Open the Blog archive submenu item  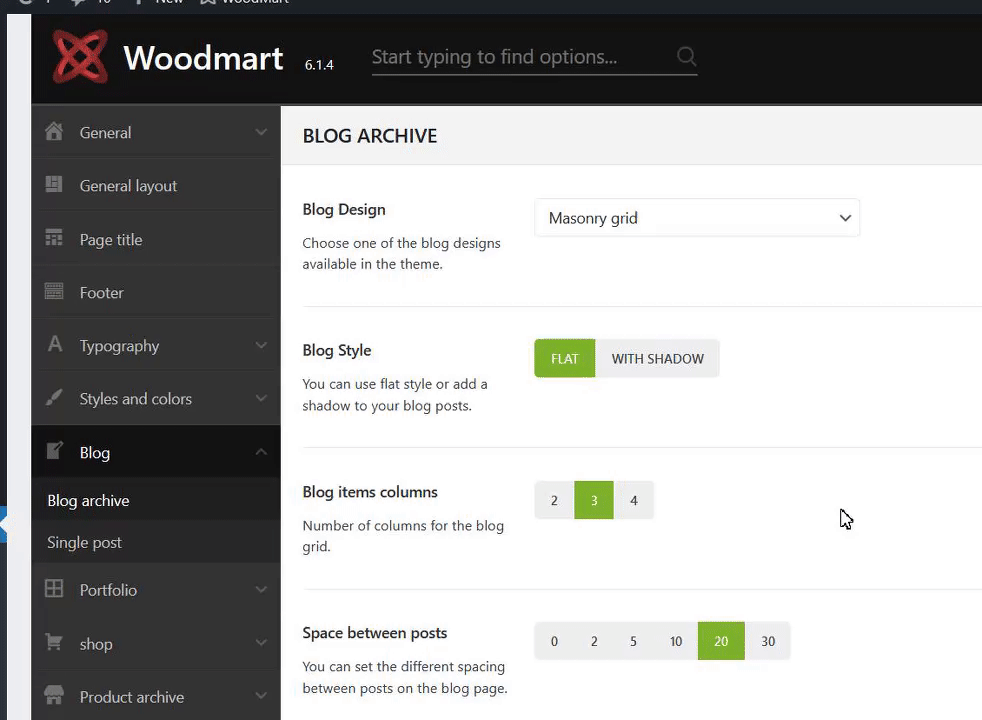88,500
